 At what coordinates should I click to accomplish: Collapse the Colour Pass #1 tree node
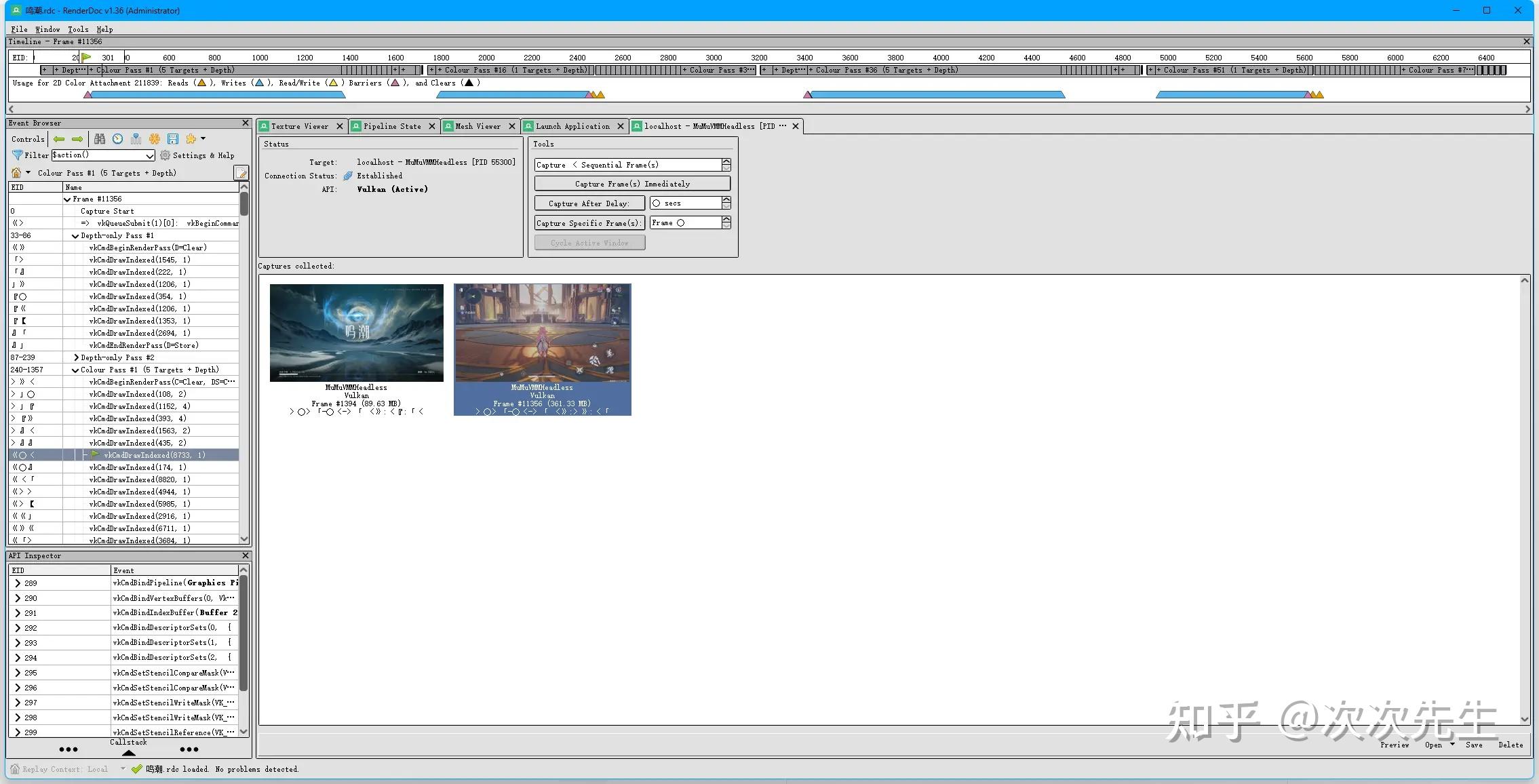click(x=75, y=370)
